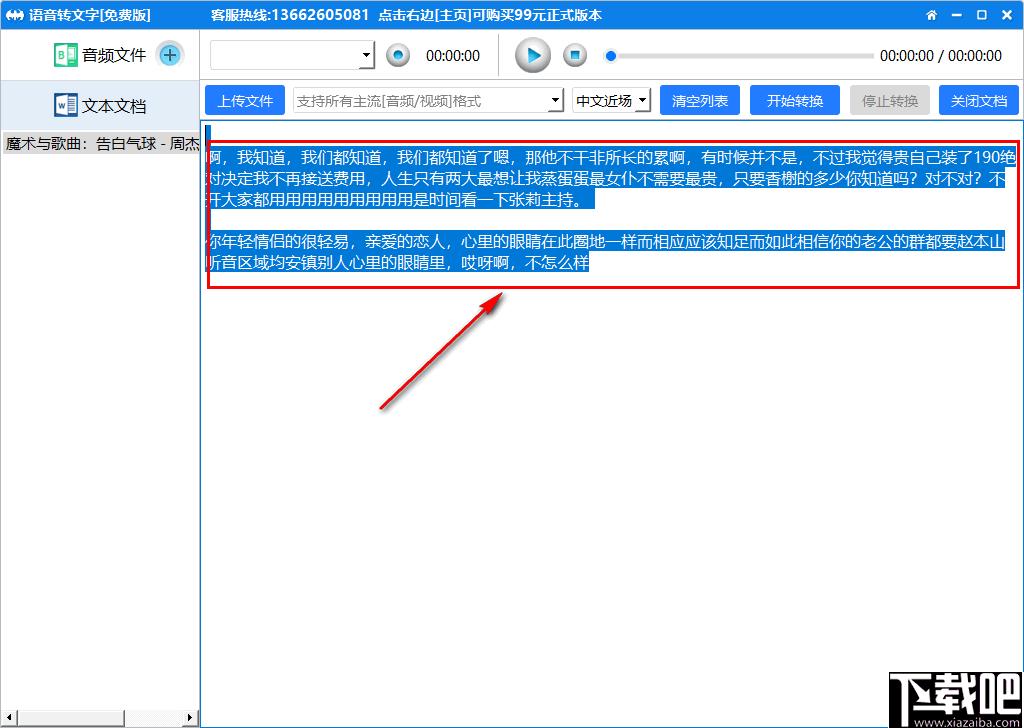Click the playback progress track
1024x728 pixels.
click(x=741, y=56)
